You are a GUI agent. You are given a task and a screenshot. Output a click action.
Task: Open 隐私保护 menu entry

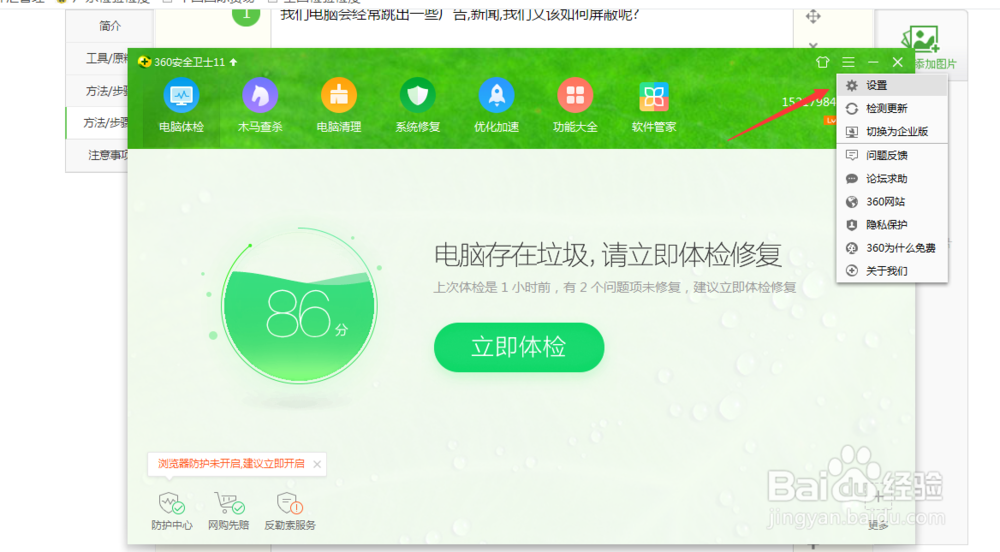pyautogui.click(x=892, y=225)
